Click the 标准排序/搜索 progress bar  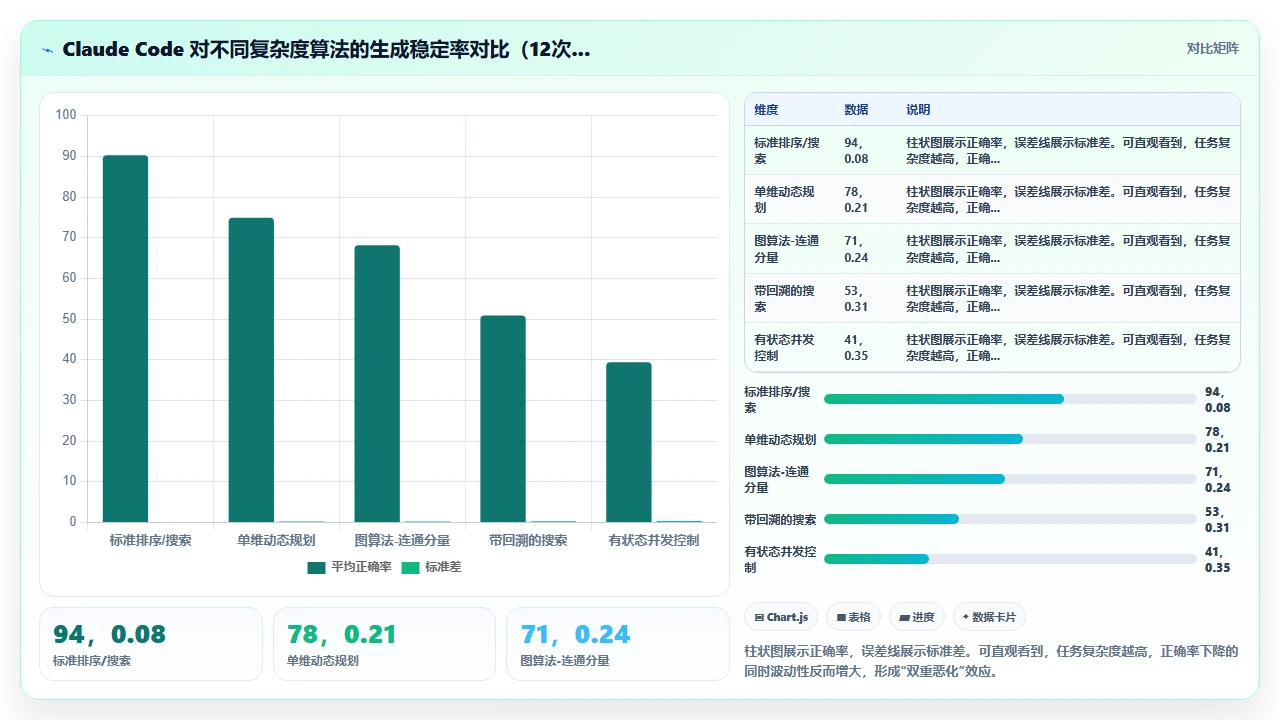click(x=1010, y=399)
